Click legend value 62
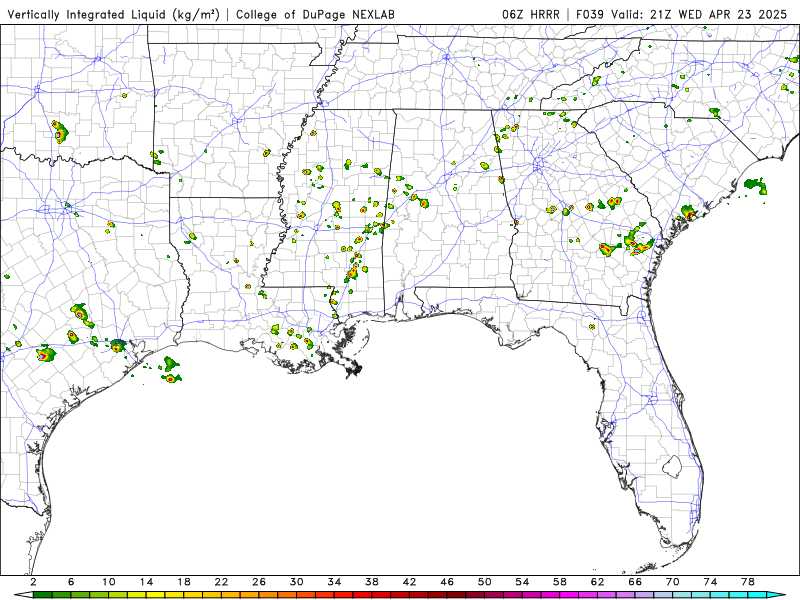This screenshot has height=600, width=800. pyautogui.click(x=598, y=582)
